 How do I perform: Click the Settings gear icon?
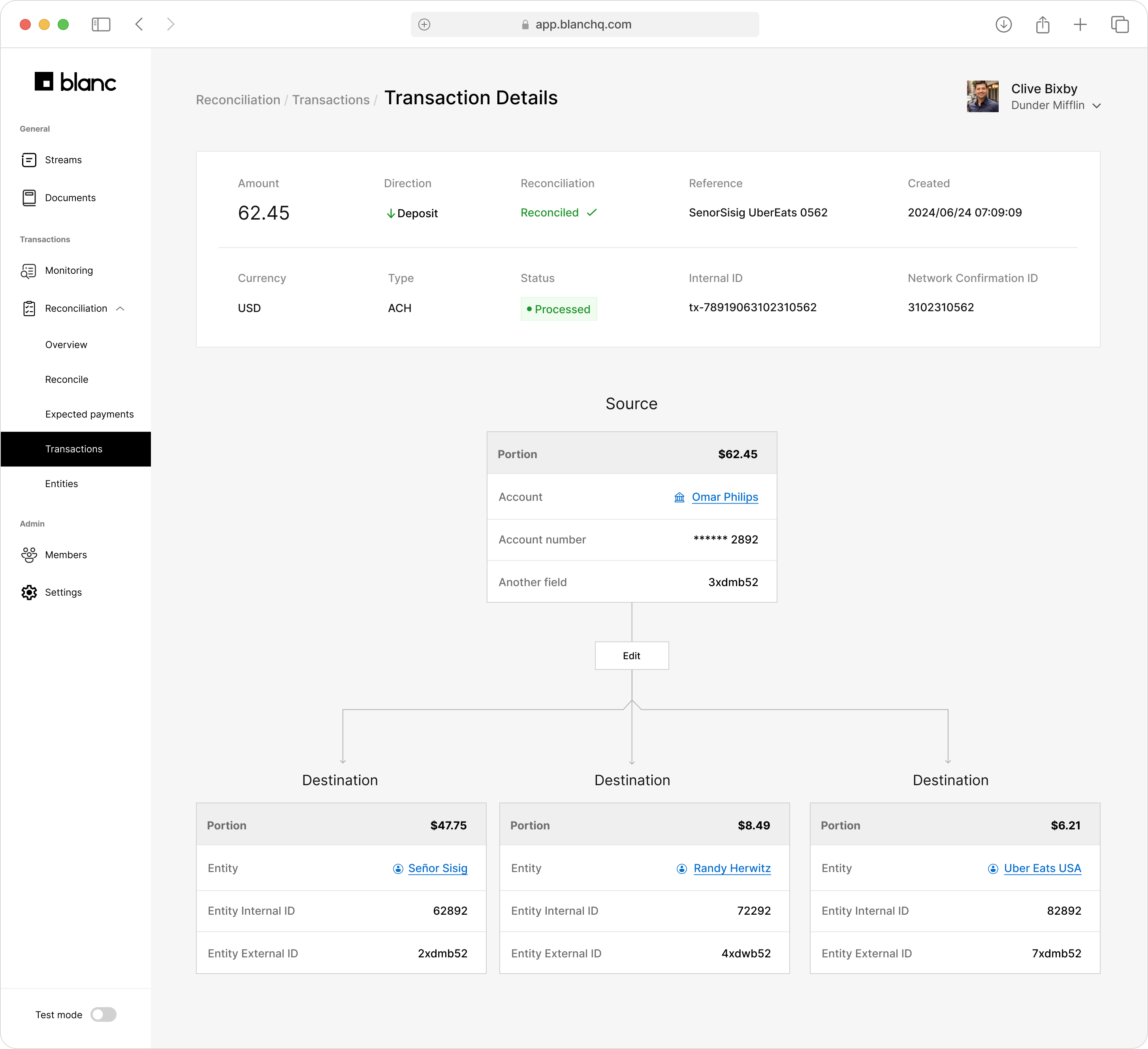[x=29, y=592]
